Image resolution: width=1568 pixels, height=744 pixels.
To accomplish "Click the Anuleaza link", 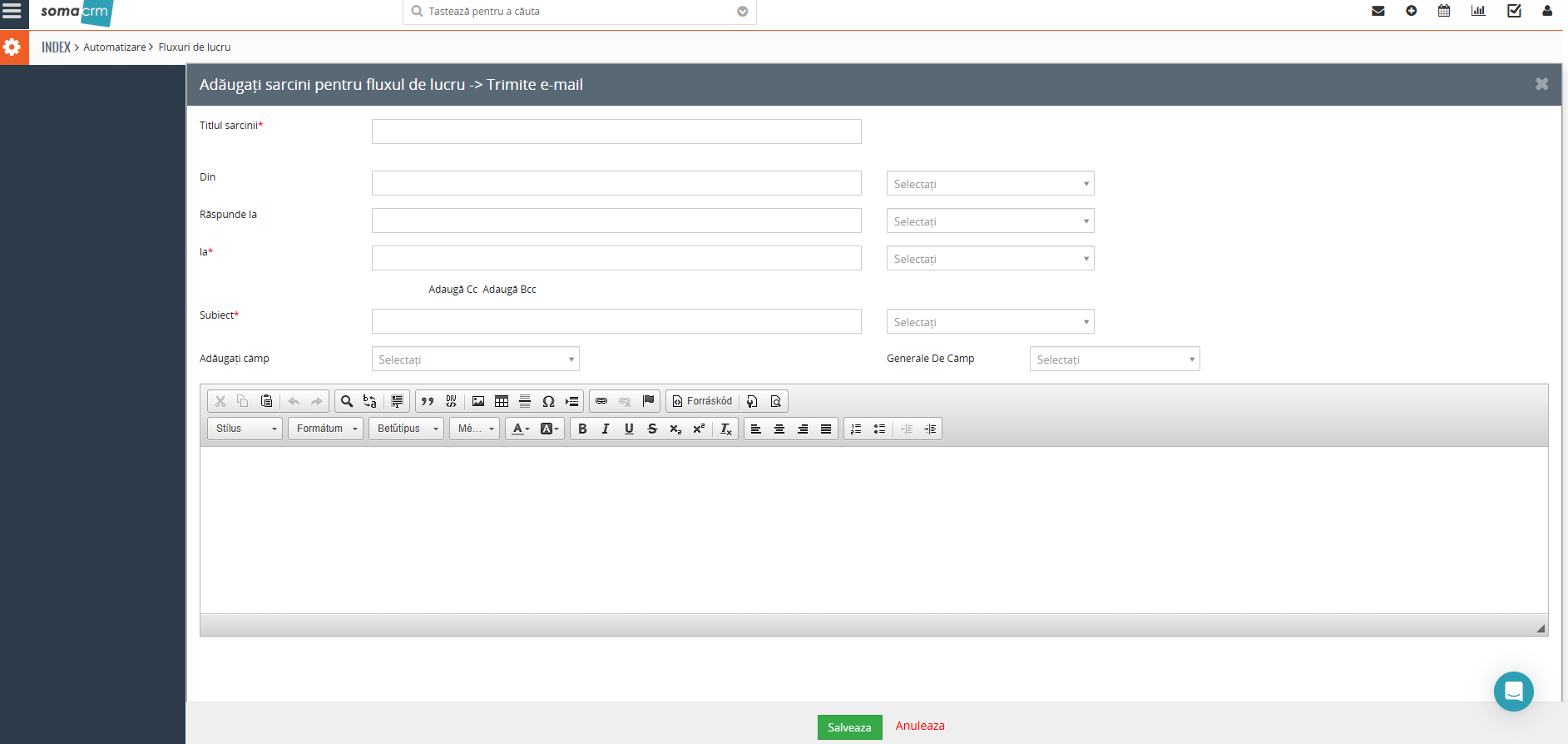I will [x=920, y=726].
